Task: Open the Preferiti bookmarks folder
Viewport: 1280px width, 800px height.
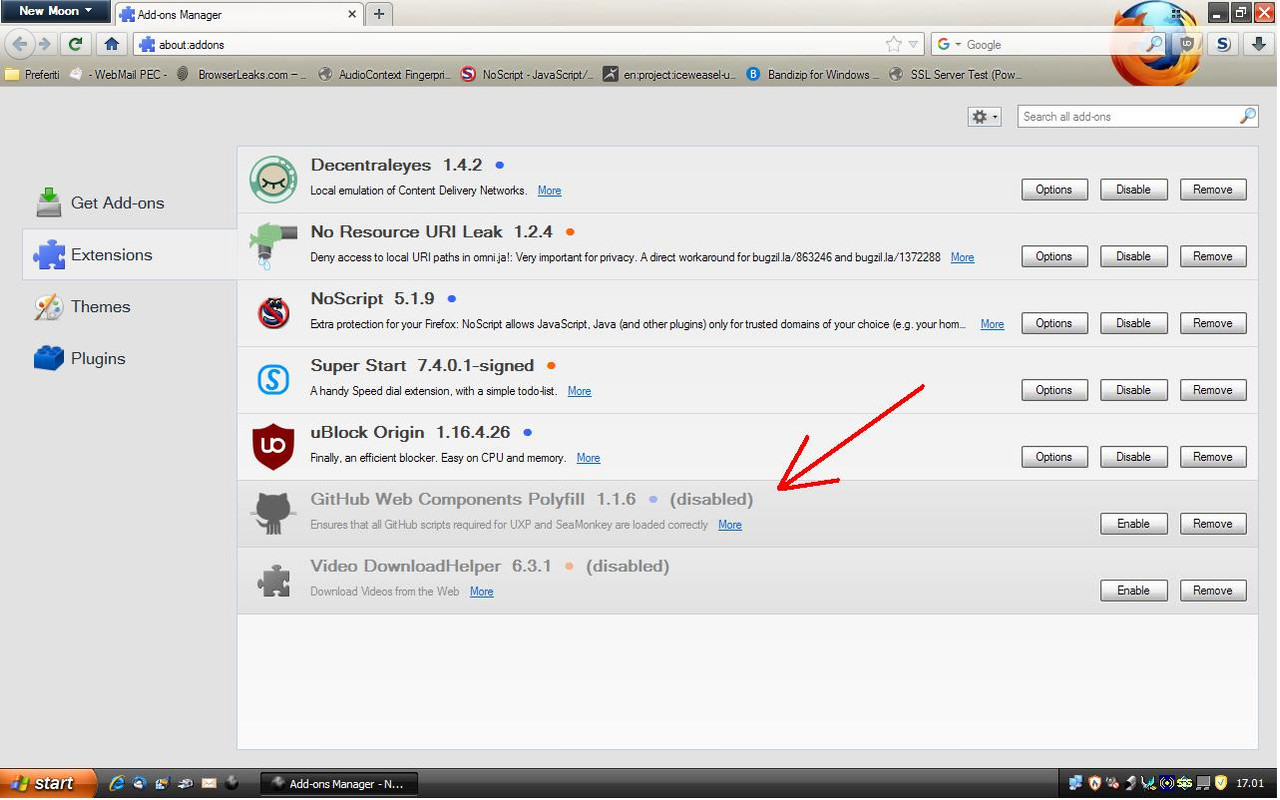Action: pyautogui.click(x=33, y=74)
